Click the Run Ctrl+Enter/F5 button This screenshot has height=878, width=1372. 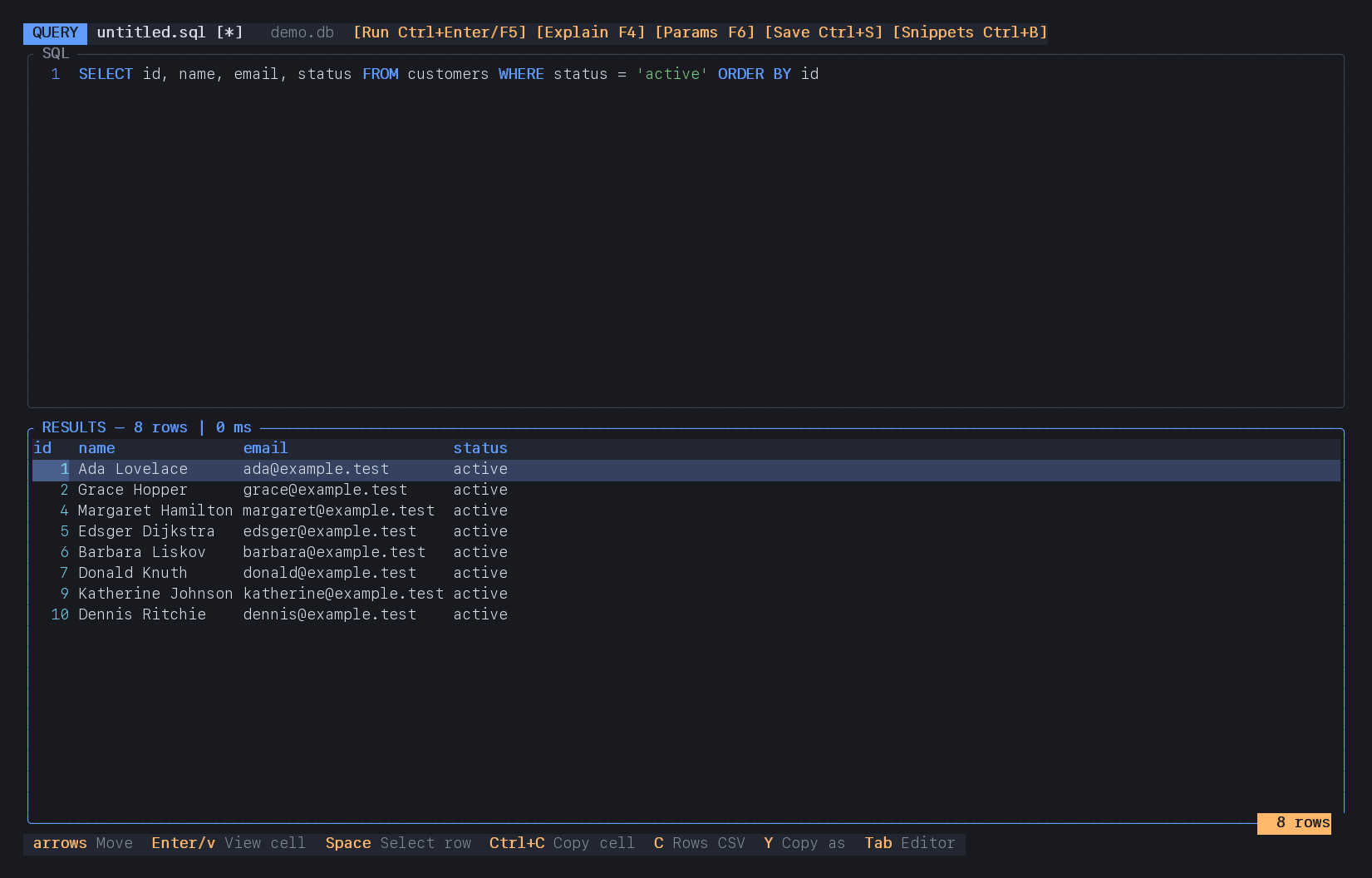[440, 32]
